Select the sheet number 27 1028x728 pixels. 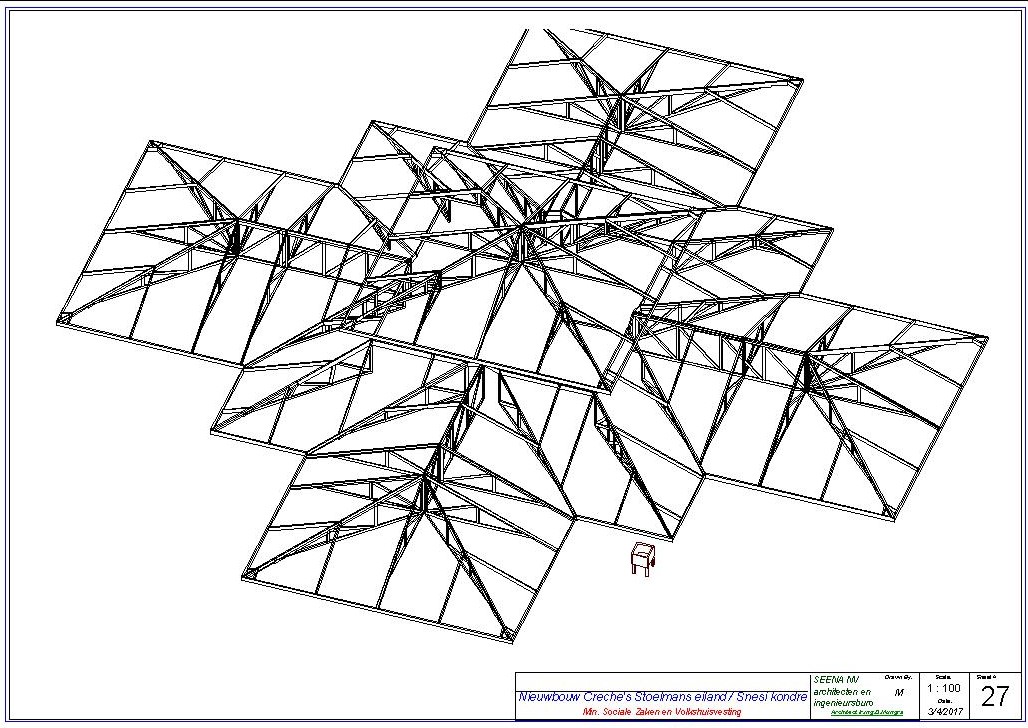coord(996,697)
